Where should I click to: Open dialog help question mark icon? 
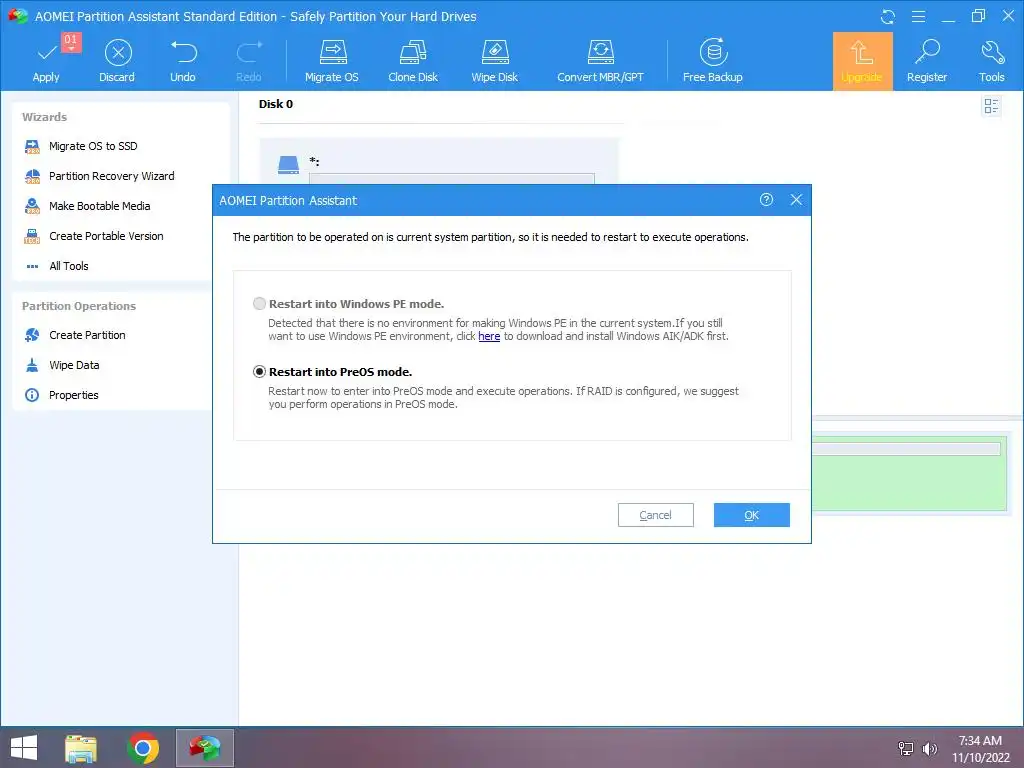[x=767, y=200]
